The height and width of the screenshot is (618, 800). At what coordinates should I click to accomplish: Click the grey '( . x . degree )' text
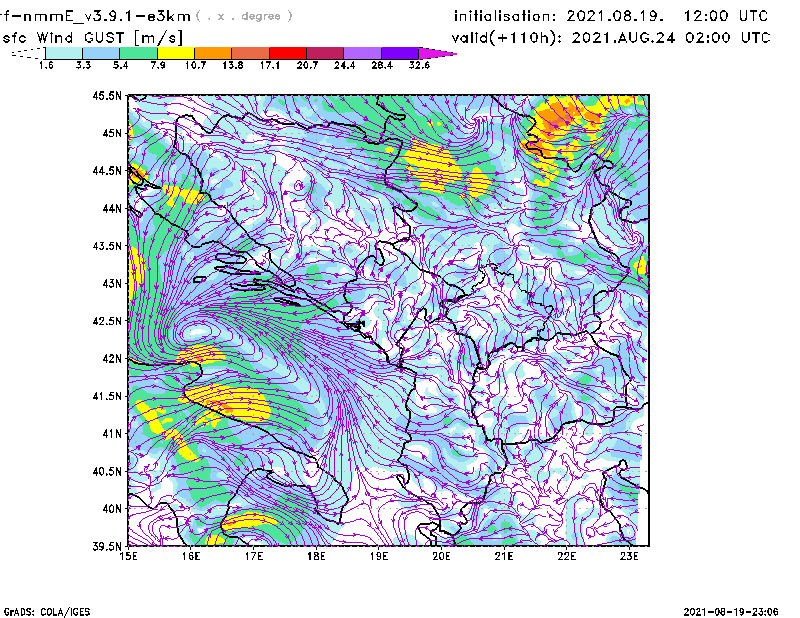(244, 16)
